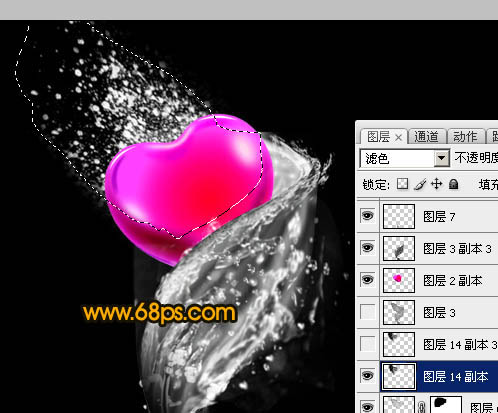Viewport: 498px width, 413px height.
Task: Toggle lock all padlock icon
Action: click(x=453, y=184)
